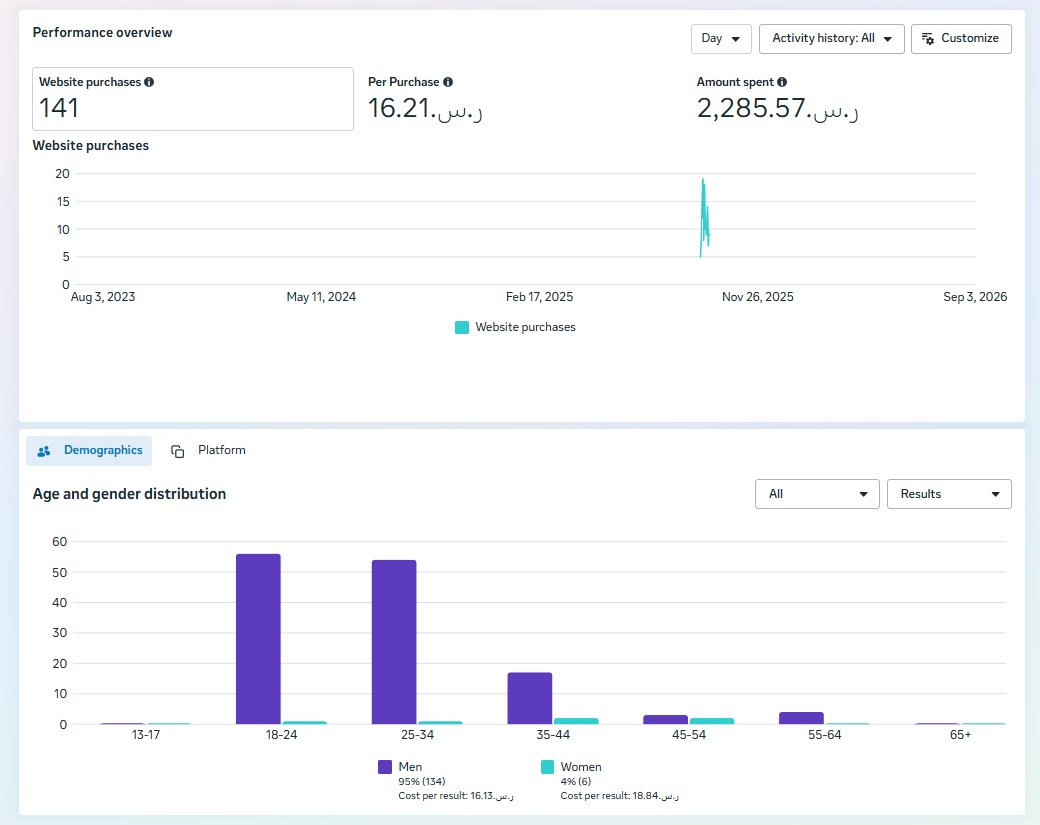This screenshot has height=825, width=1040.
Task: Click the Website purchases info icon
Action: [x=149, y=82]
